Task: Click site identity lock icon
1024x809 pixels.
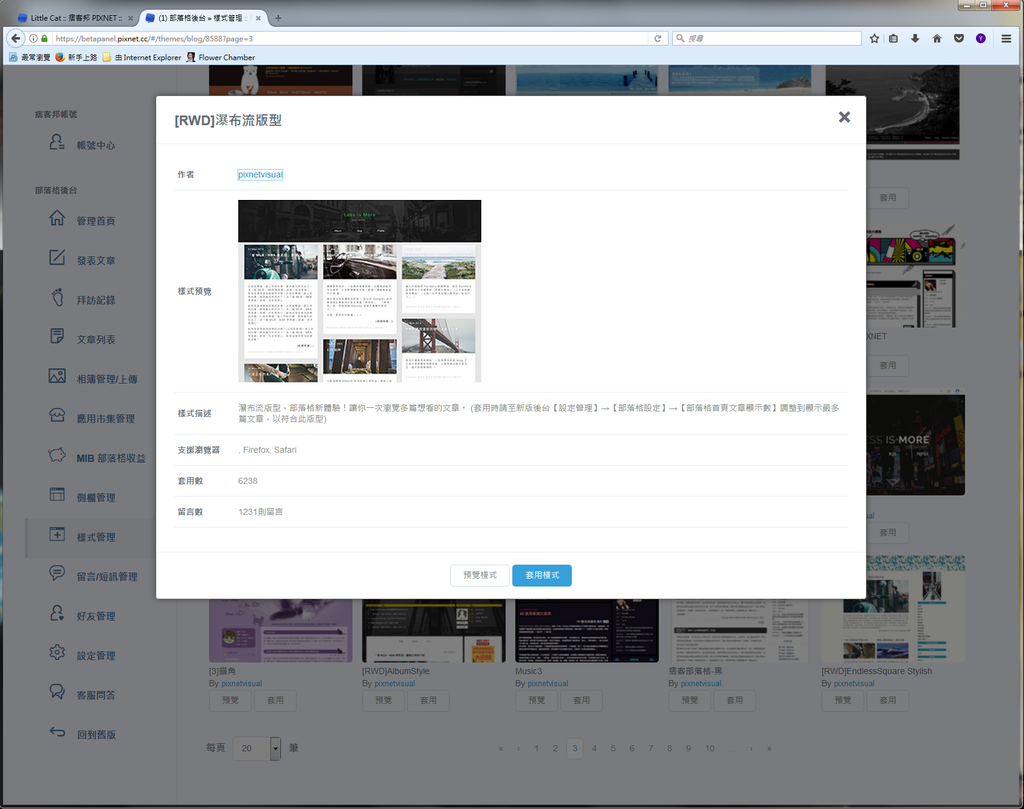Action: click(x=44, y=39)
